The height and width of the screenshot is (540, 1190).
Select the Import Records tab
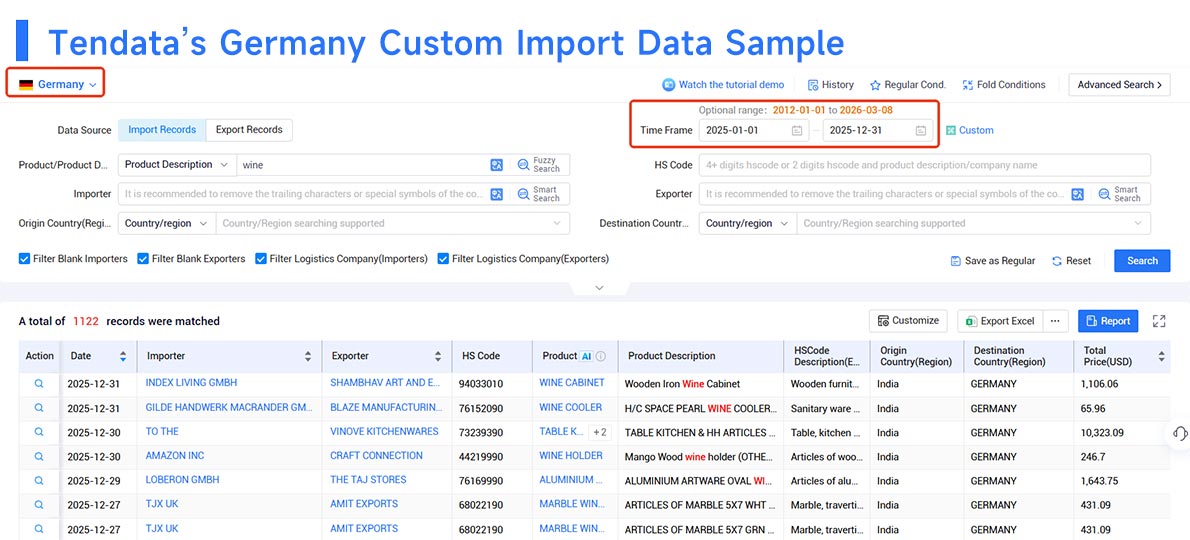[162, 130]
